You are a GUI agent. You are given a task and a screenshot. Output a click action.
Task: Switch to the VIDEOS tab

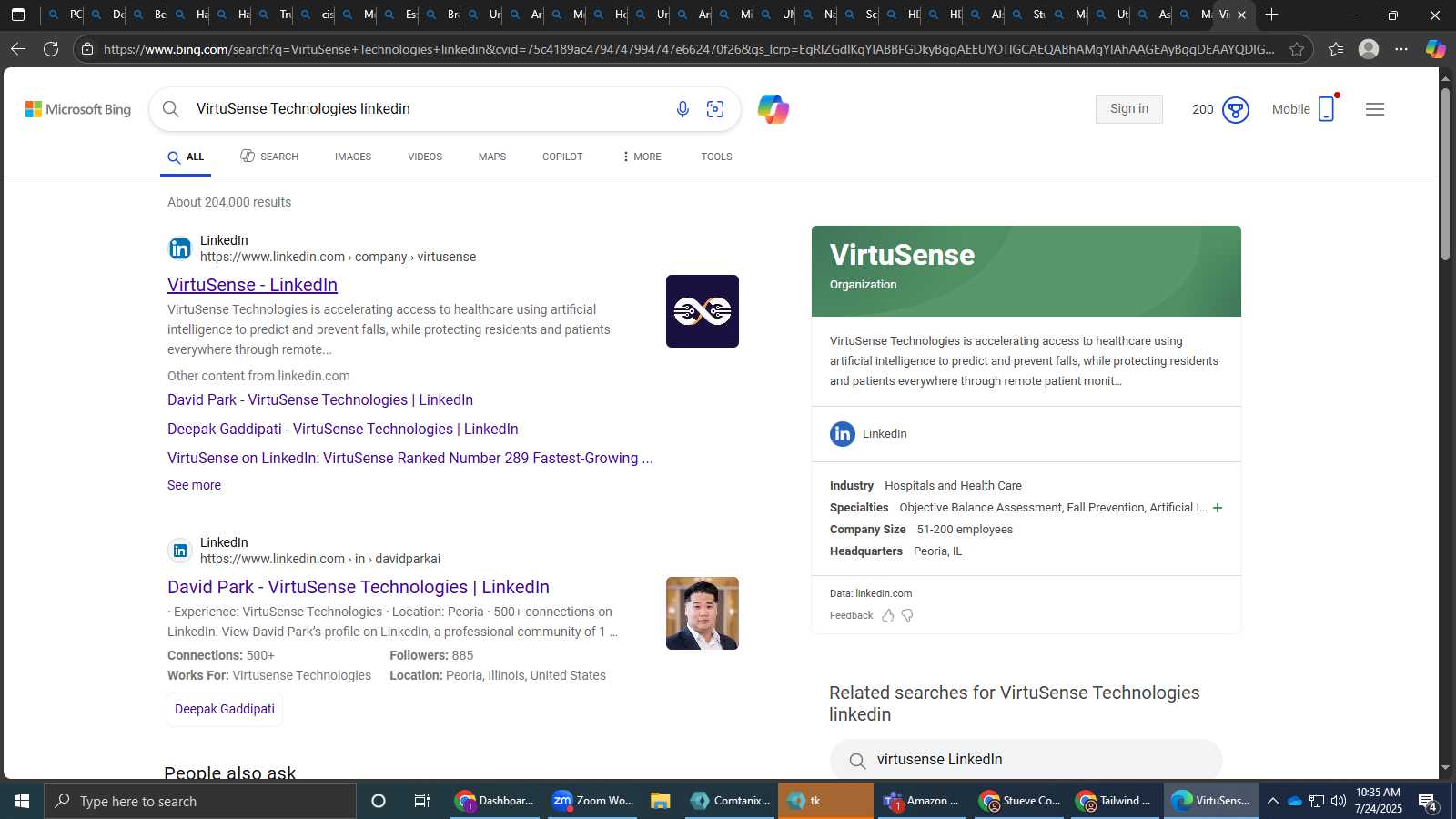pyautogui.click(x=425, y=157)
